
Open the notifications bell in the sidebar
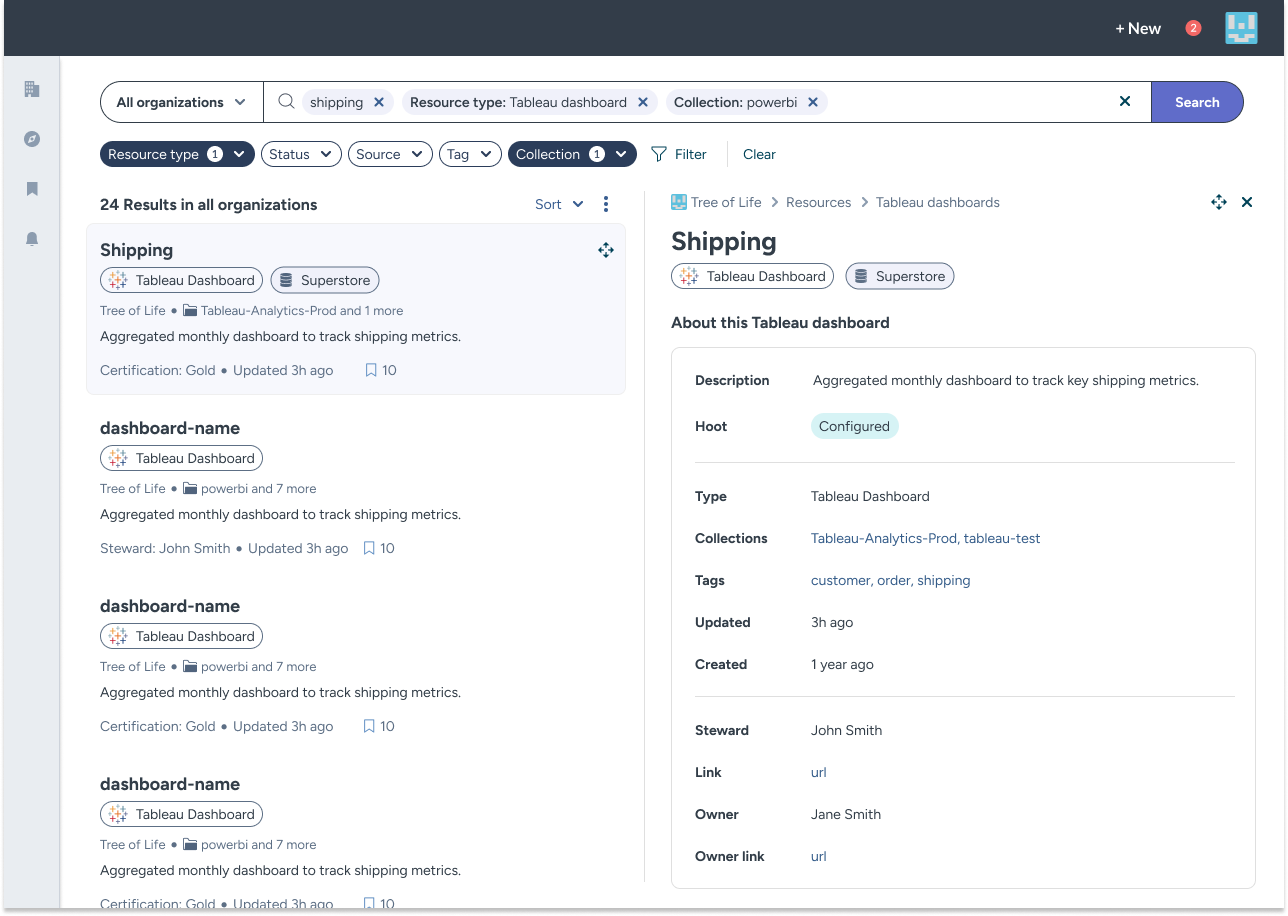click(x=31, y=238)
